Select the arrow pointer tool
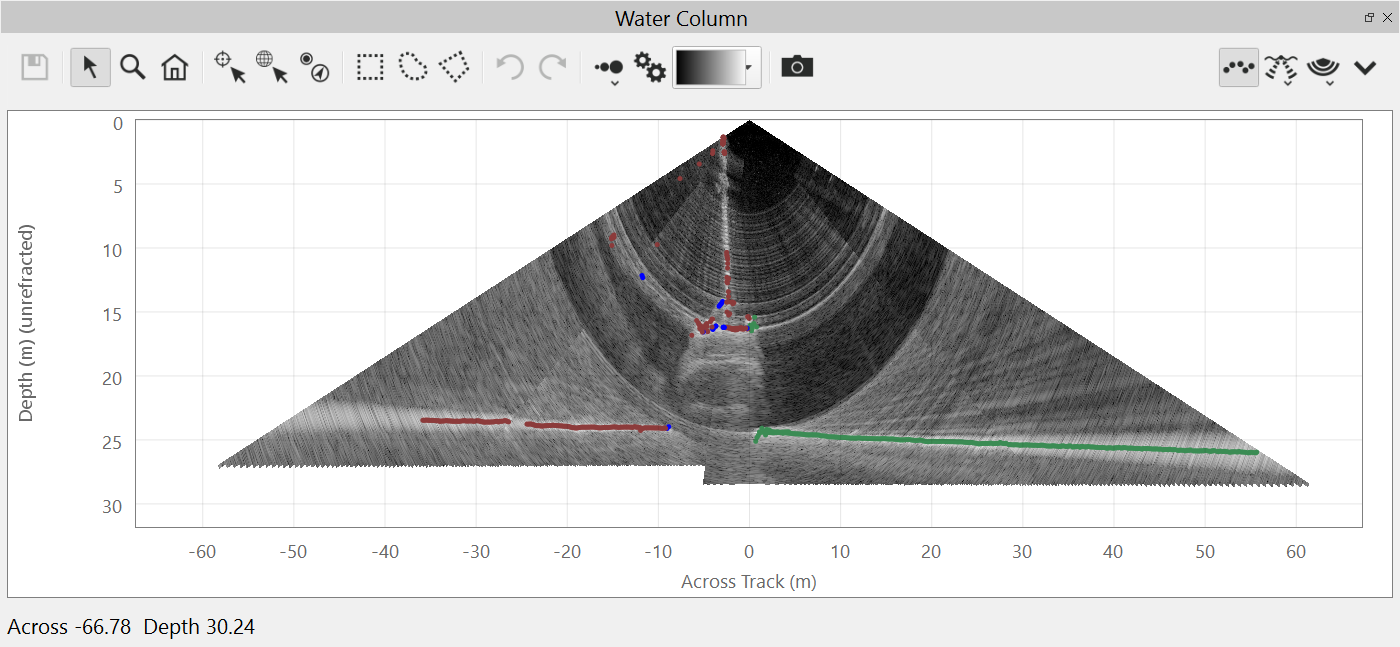 (x=90, y=68)
